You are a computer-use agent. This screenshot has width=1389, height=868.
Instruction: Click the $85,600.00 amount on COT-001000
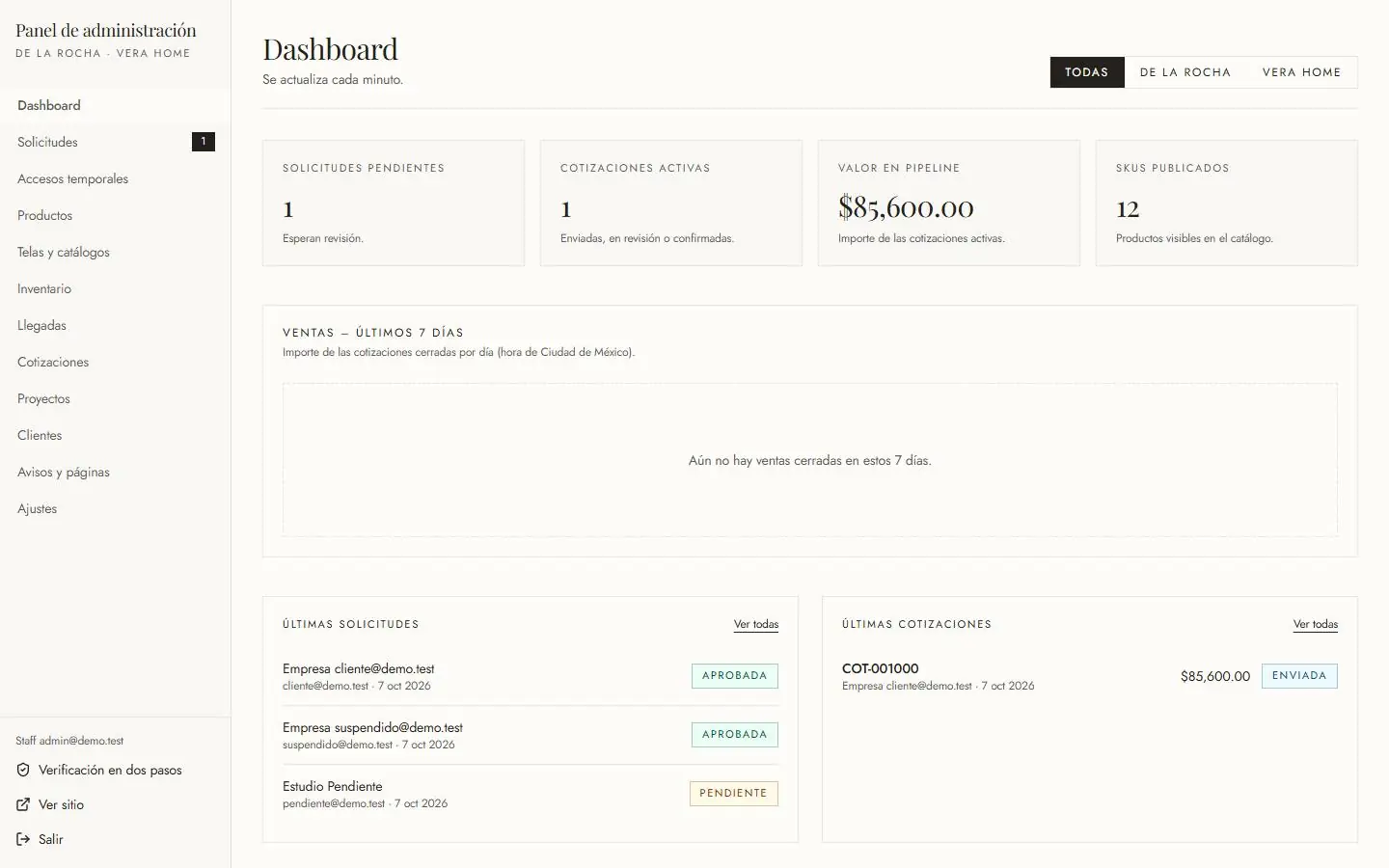tap(1215, 676)
